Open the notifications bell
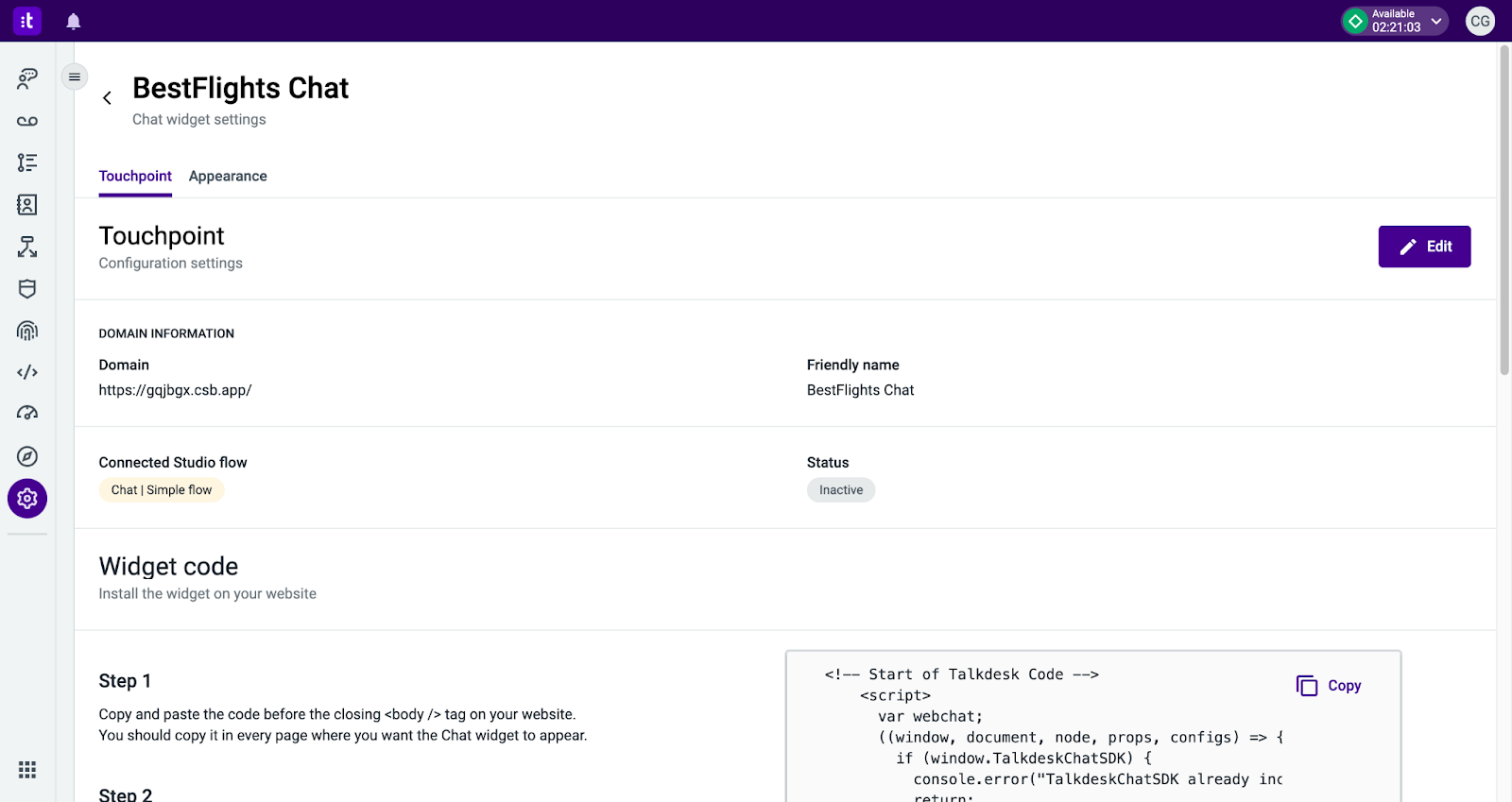Screen dimensions: 1512x802 pos(74,21)
